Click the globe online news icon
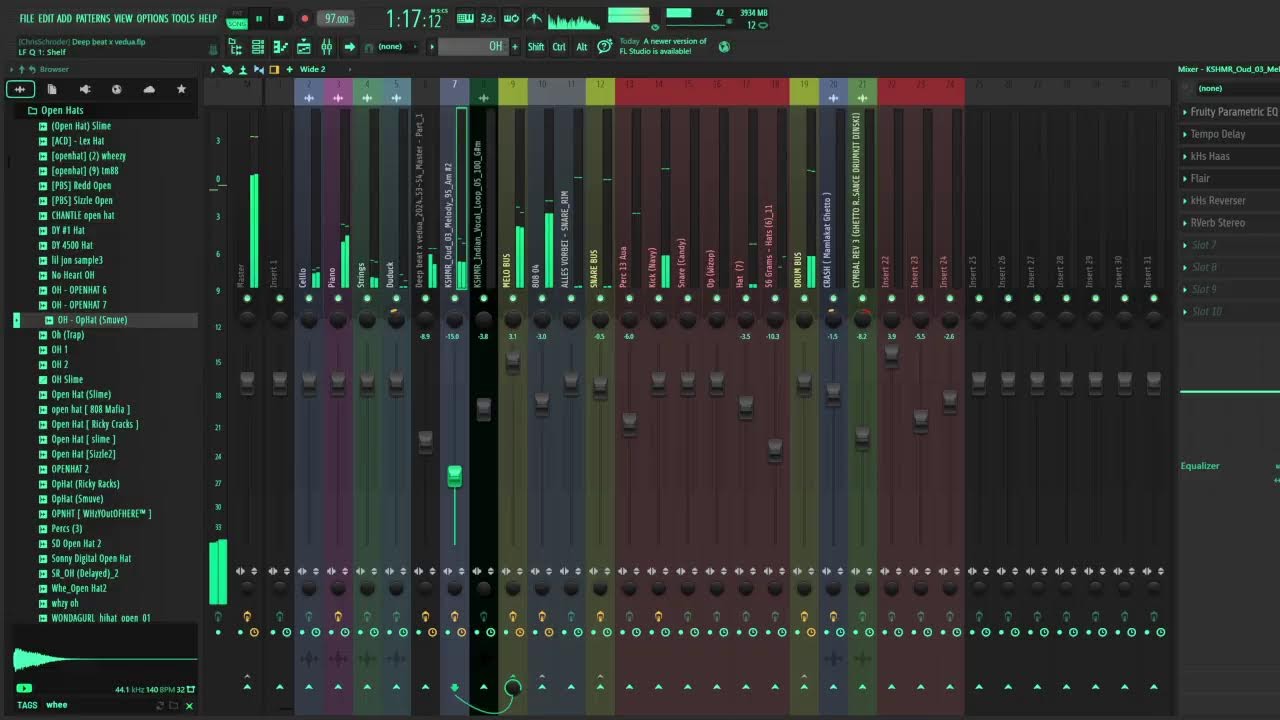Viewport: 1280px width, 720px height. [x=724, y=46]
